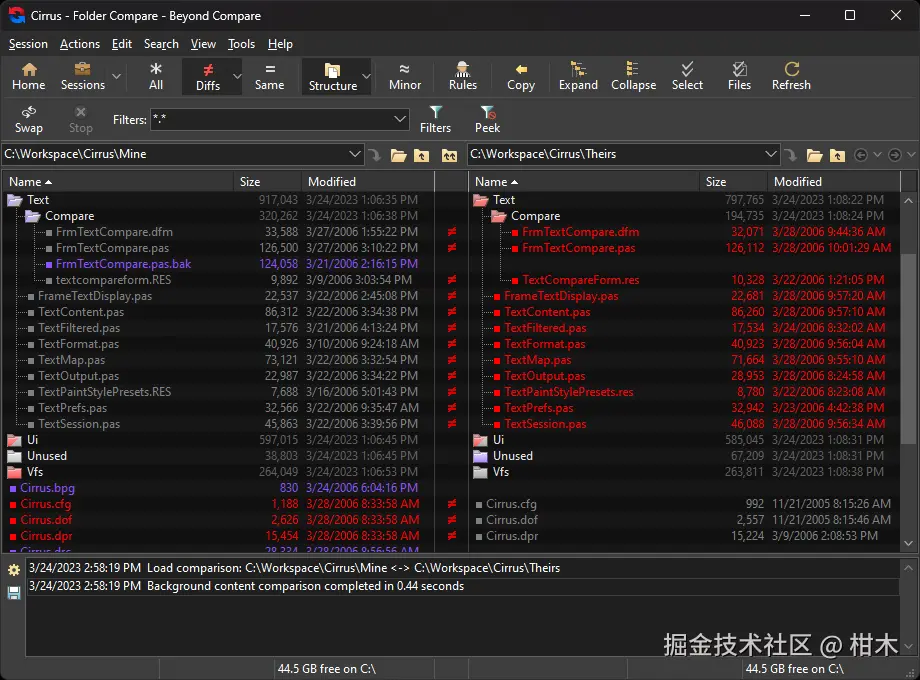920x680 pixels.
Task: Expand the right Unused folder
Action: tap(481, 456)
